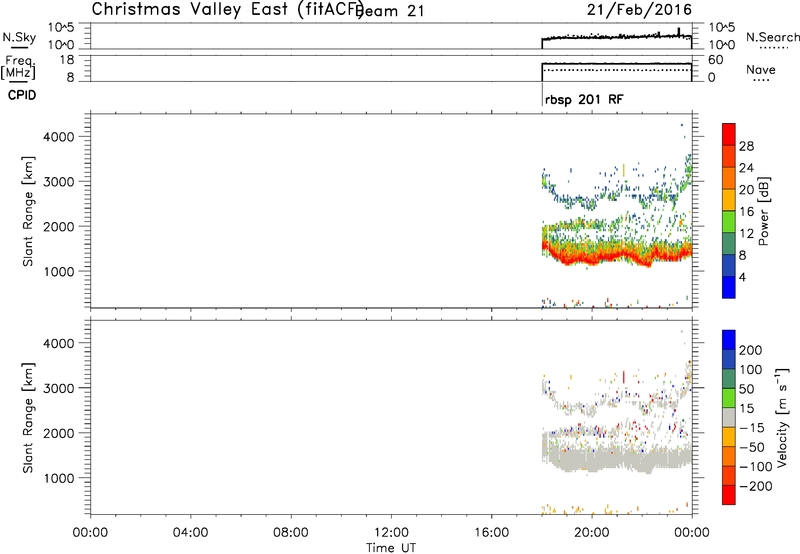Click the Nave legend label
The height and width of the screenshot is (554, 800).
point(760,69)
